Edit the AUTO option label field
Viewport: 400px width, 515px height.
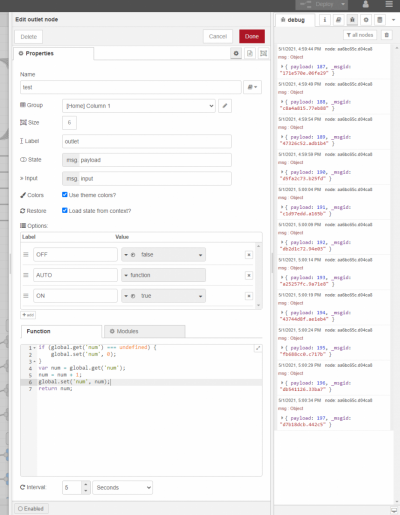tap(75, 275)
